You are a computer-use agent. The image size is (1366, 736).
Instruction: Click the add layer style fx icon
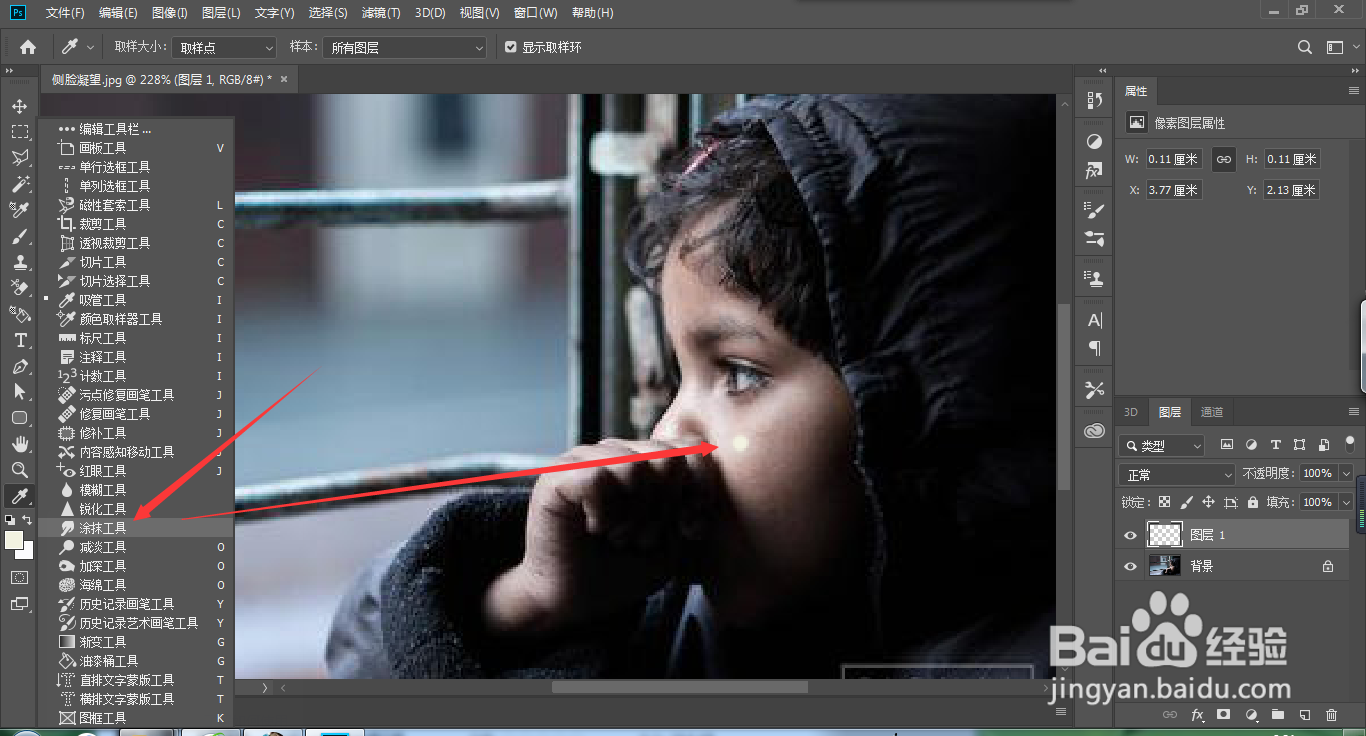click(x=1198, y=715)
